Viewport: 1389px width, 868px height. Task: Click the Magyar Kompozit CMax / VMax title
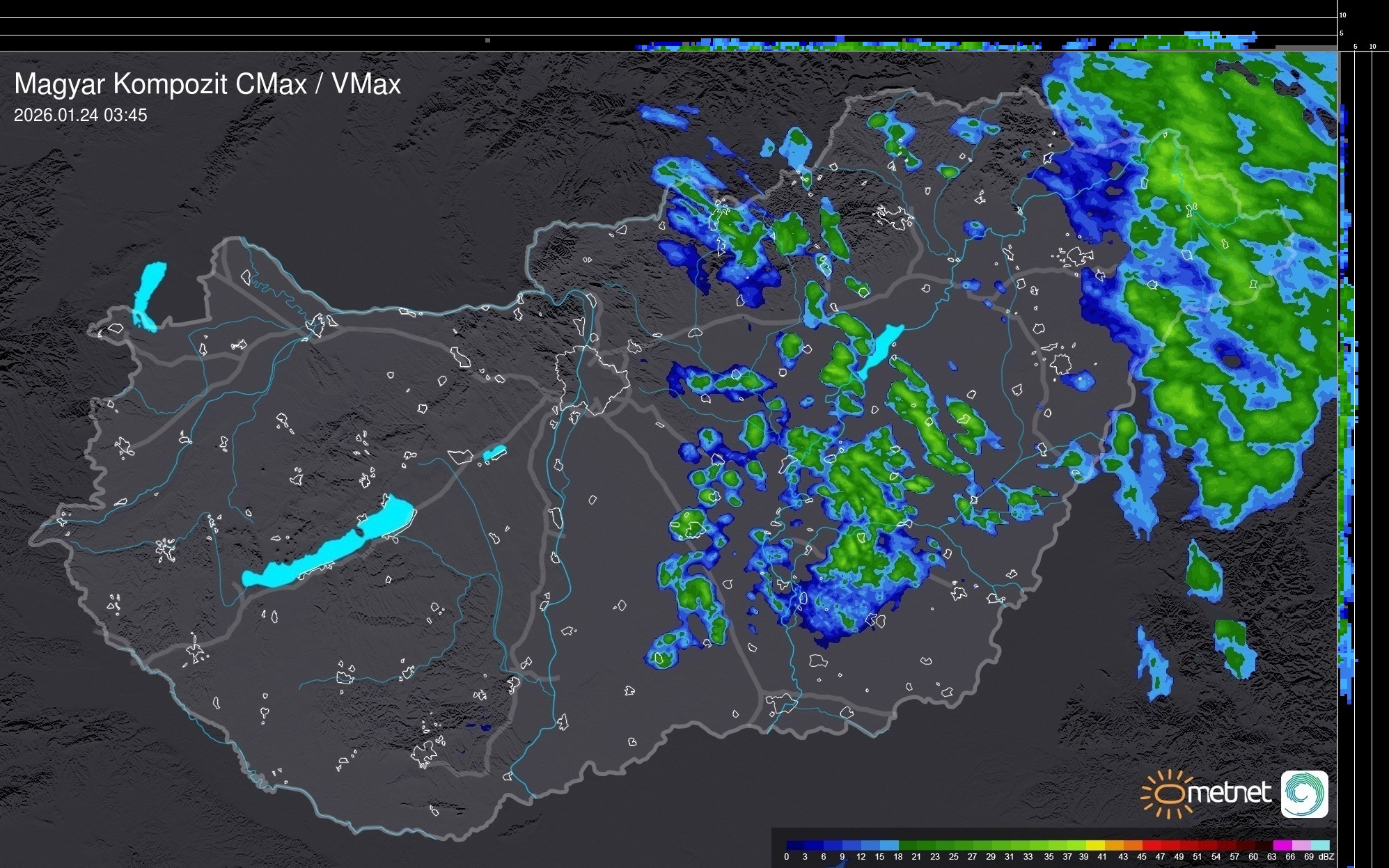pyautogui.click(x=207, y=84)
